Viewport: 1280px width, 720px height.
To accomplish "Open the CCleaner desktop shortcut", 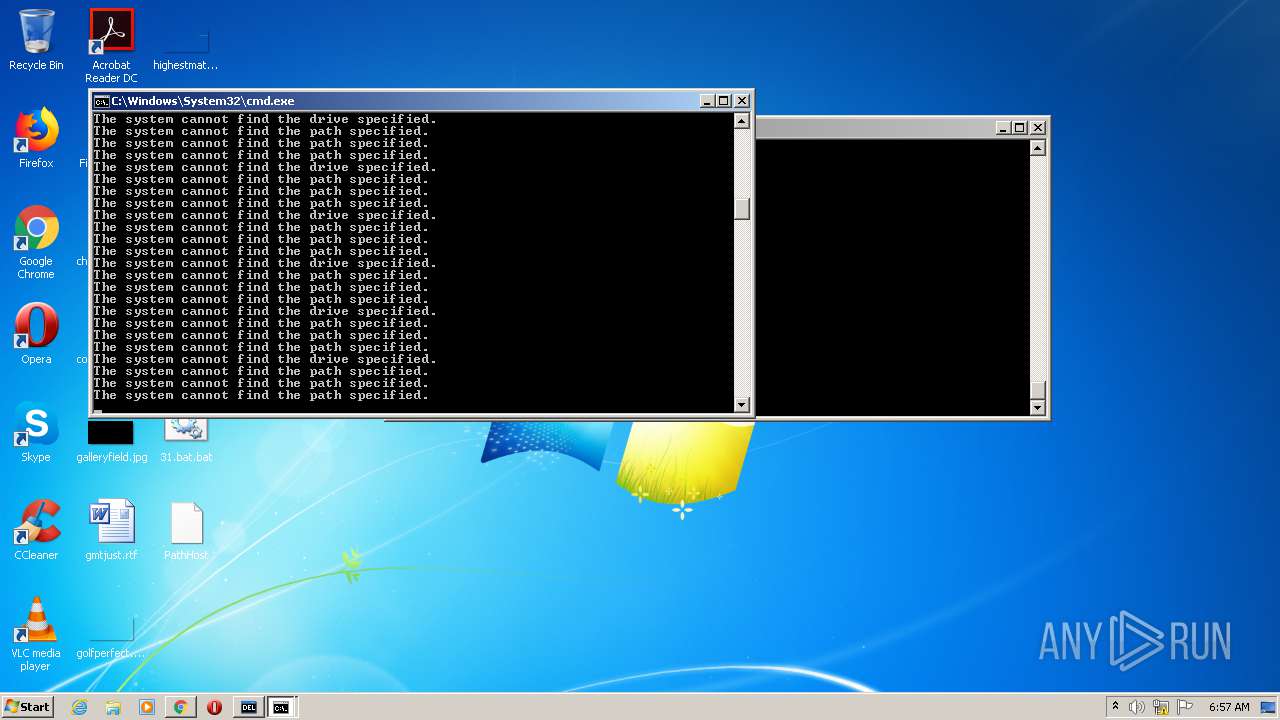I will pos(36,530).
